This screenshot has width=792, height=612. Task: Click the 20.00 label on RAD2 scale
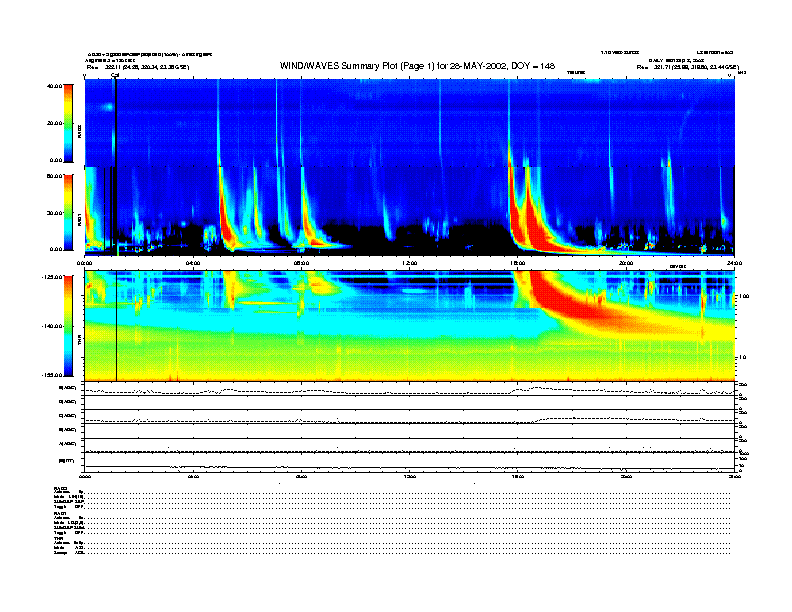click(54, 123)
